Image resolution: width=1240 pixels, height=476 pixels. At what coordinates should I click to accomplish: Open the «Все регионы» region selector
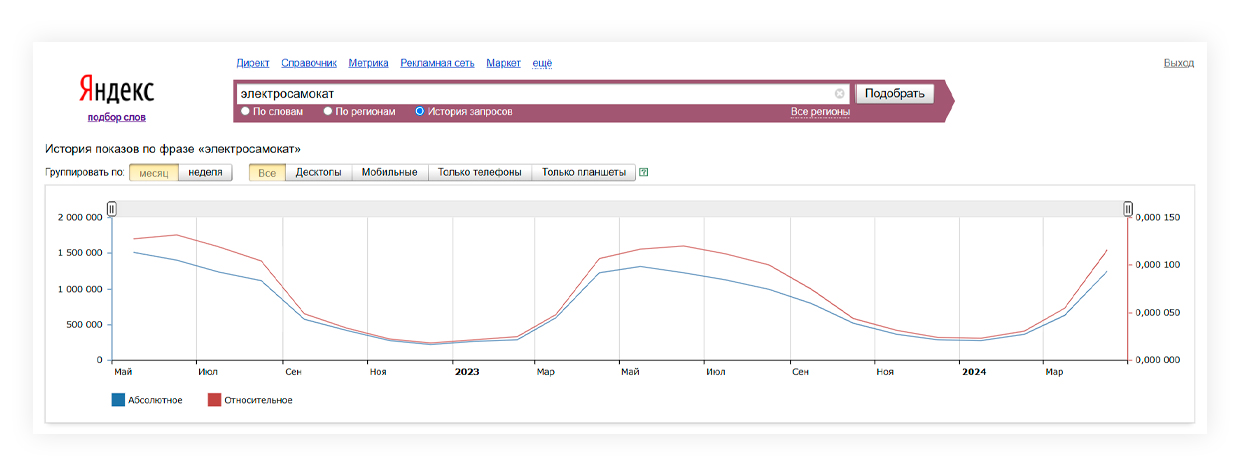pos(820,112)
